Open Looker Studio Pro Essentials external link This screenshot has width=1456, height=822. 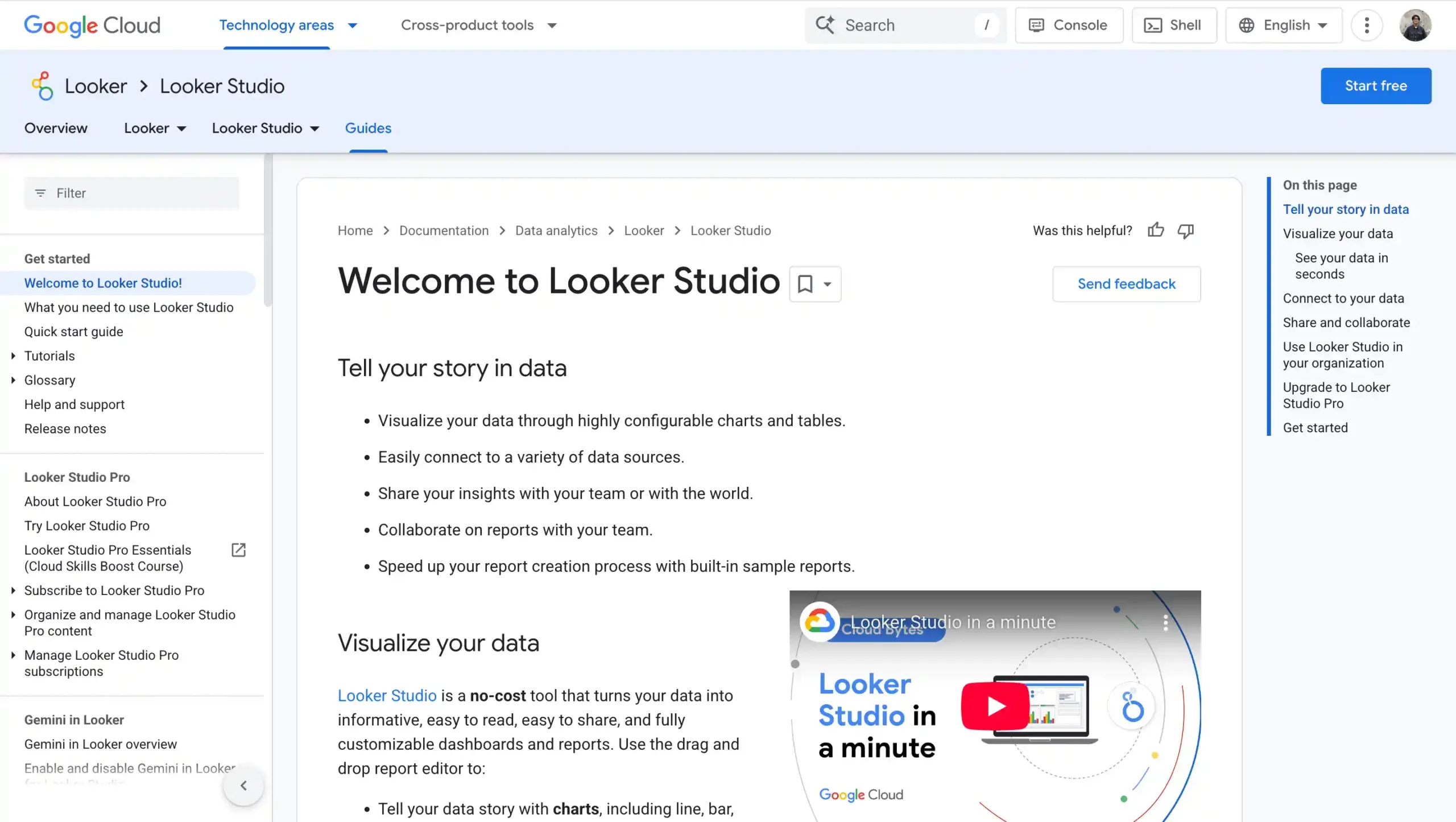pos(238,550)
